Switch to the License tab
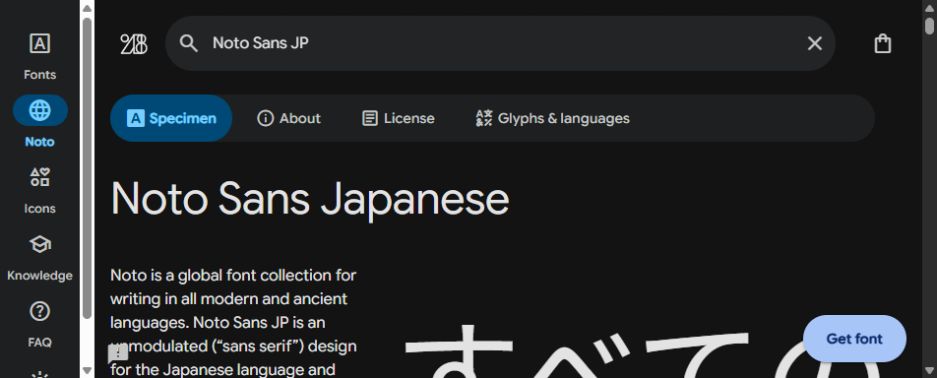 click(x=398, y=118)
